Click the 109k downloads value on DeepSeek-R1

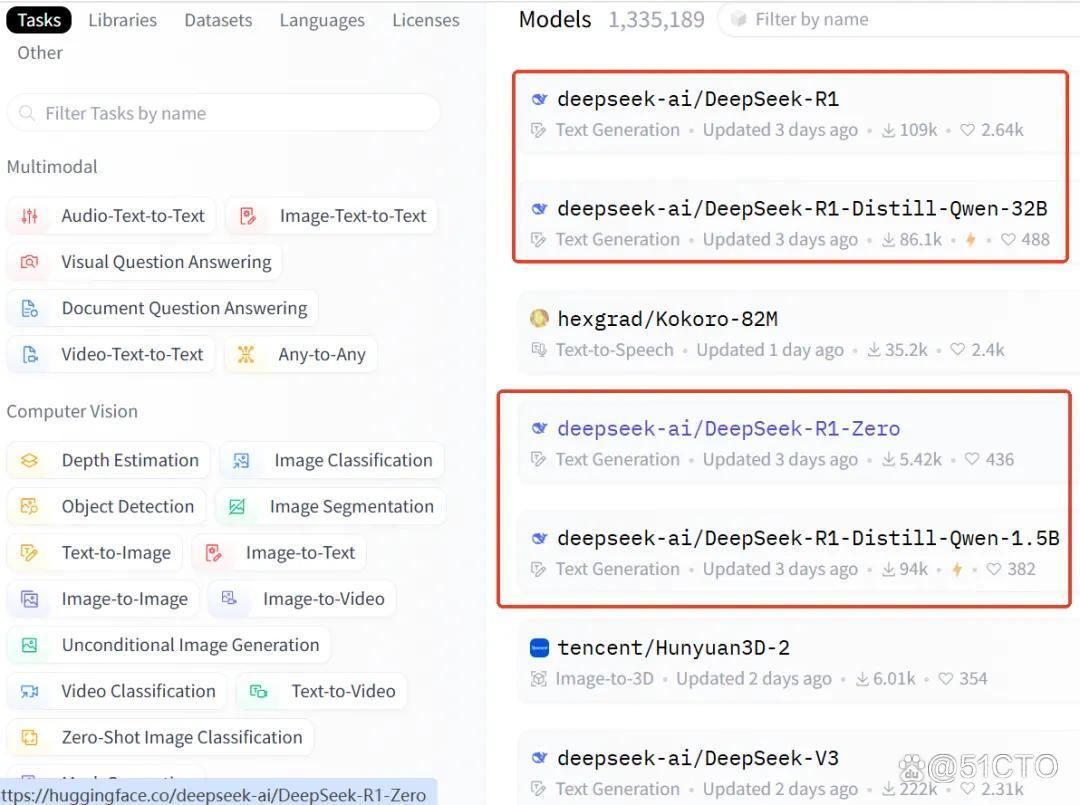point(918,130)
